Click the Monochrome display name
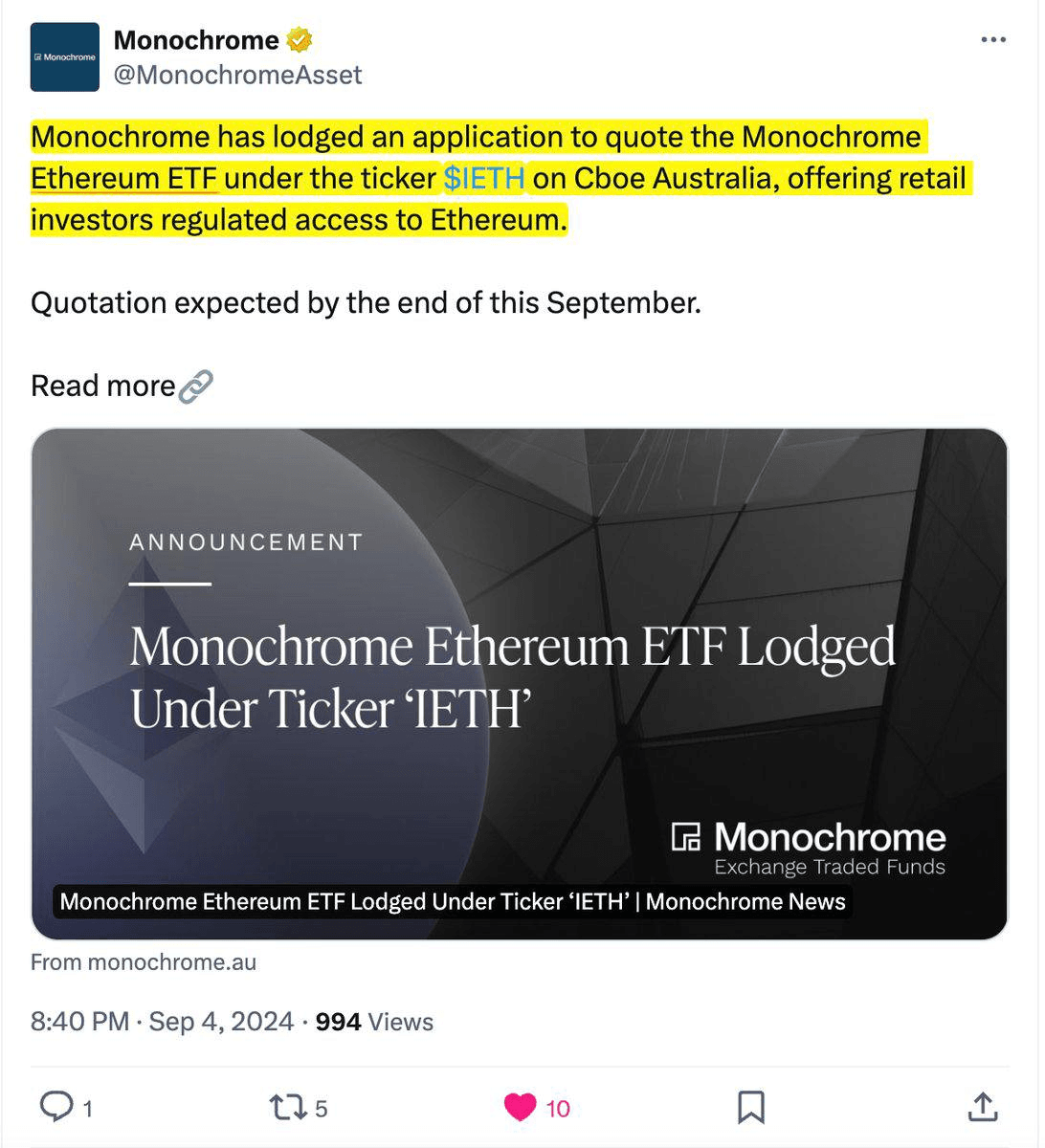This screenshot has width=1045, height=1148. click(x=196, y=40)
